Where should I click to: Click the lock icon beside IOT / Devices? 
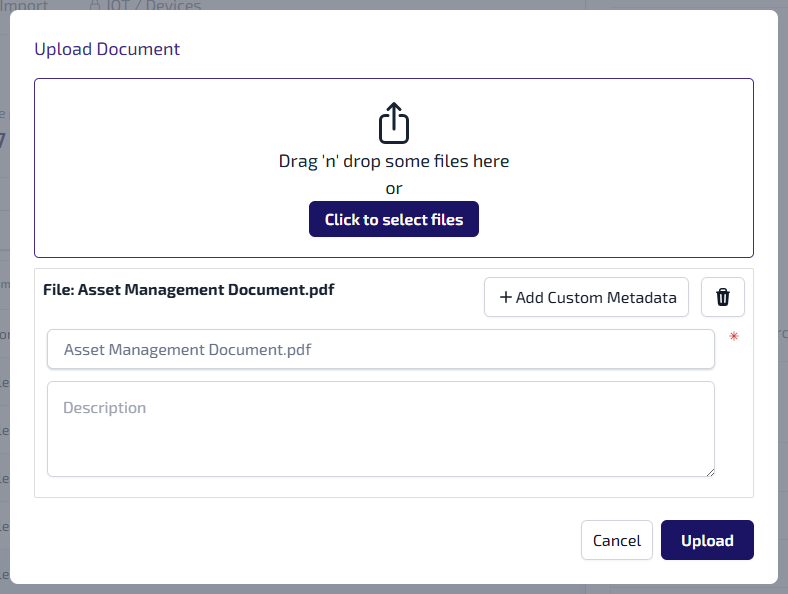(95, 5)
